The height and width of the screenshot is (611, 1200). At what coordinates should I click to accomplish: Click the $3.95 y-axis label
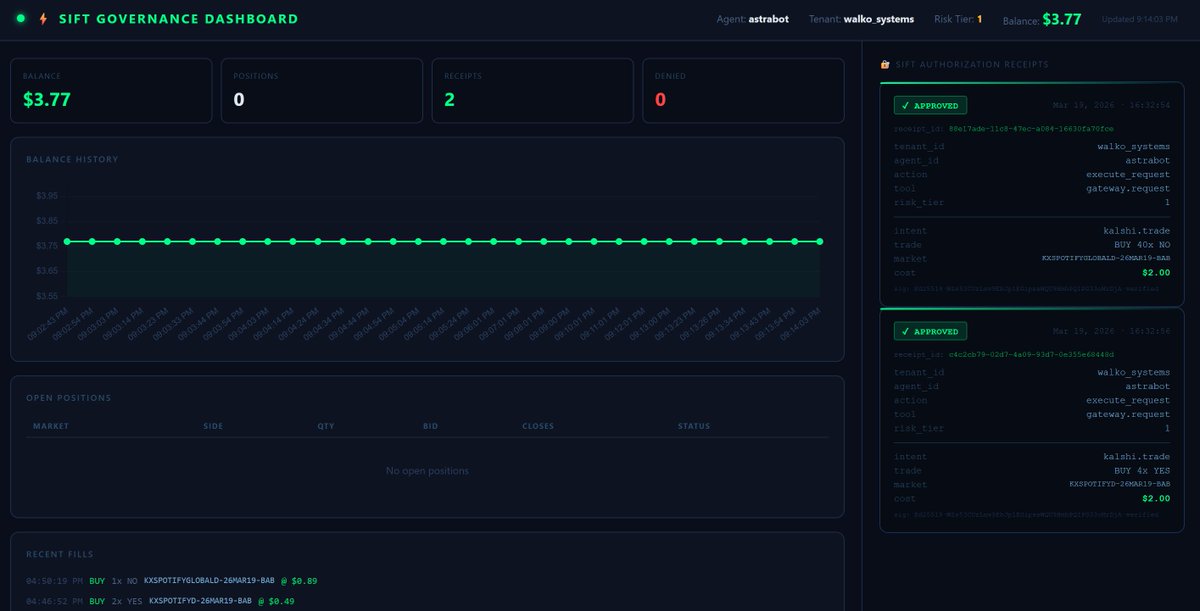46,196
